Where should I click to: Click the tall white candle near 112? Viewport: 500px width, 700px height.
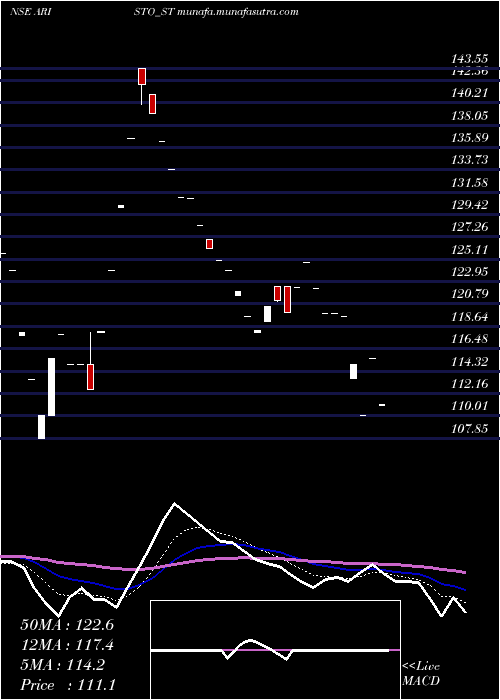(51, 387)
